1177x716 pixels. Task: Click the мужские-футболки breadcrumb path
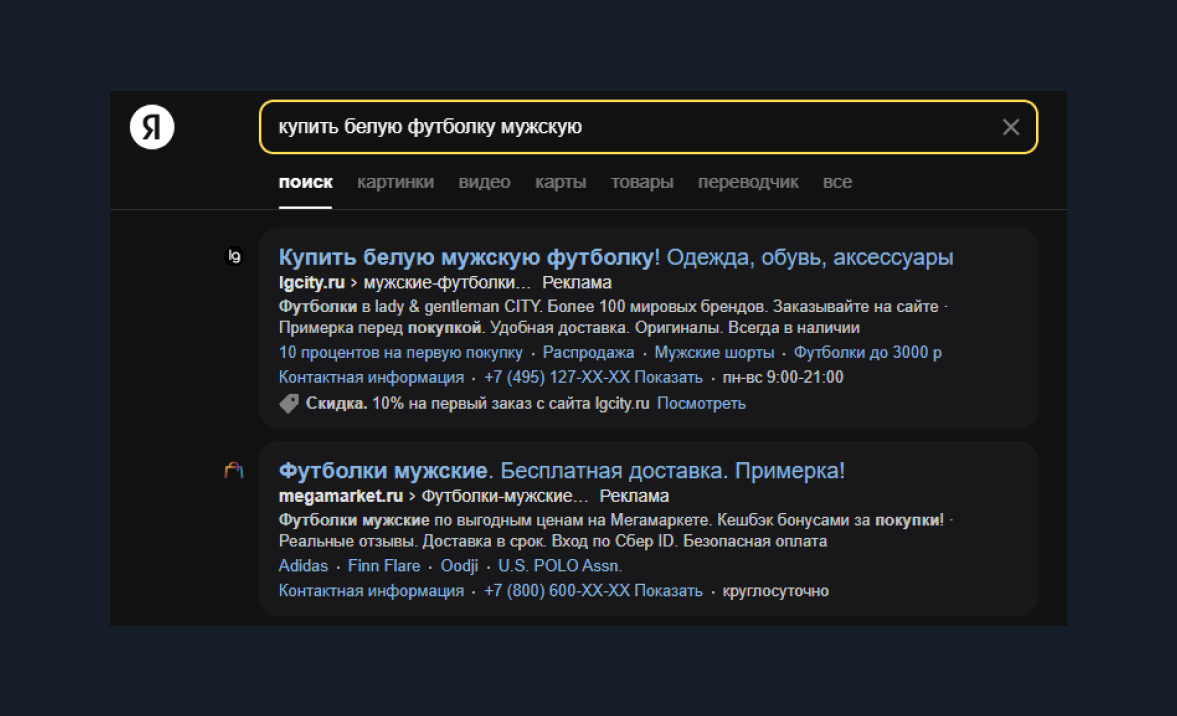tap(447, 283)
